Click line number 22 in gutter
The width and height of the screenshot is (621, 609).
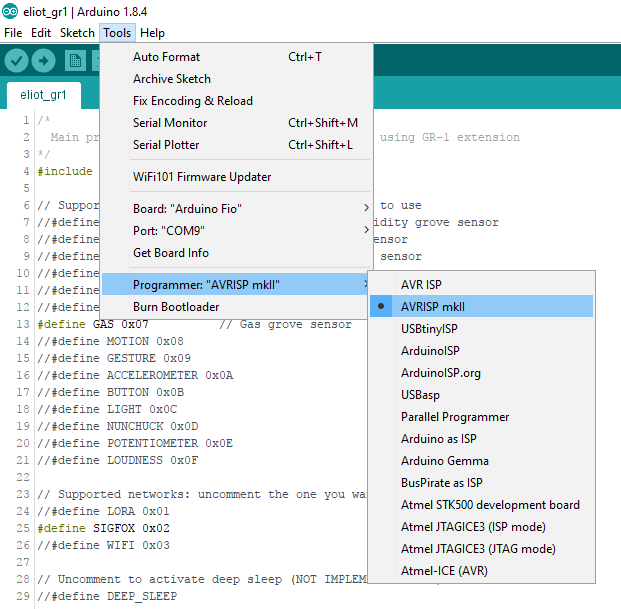click(x=23, y=477)
